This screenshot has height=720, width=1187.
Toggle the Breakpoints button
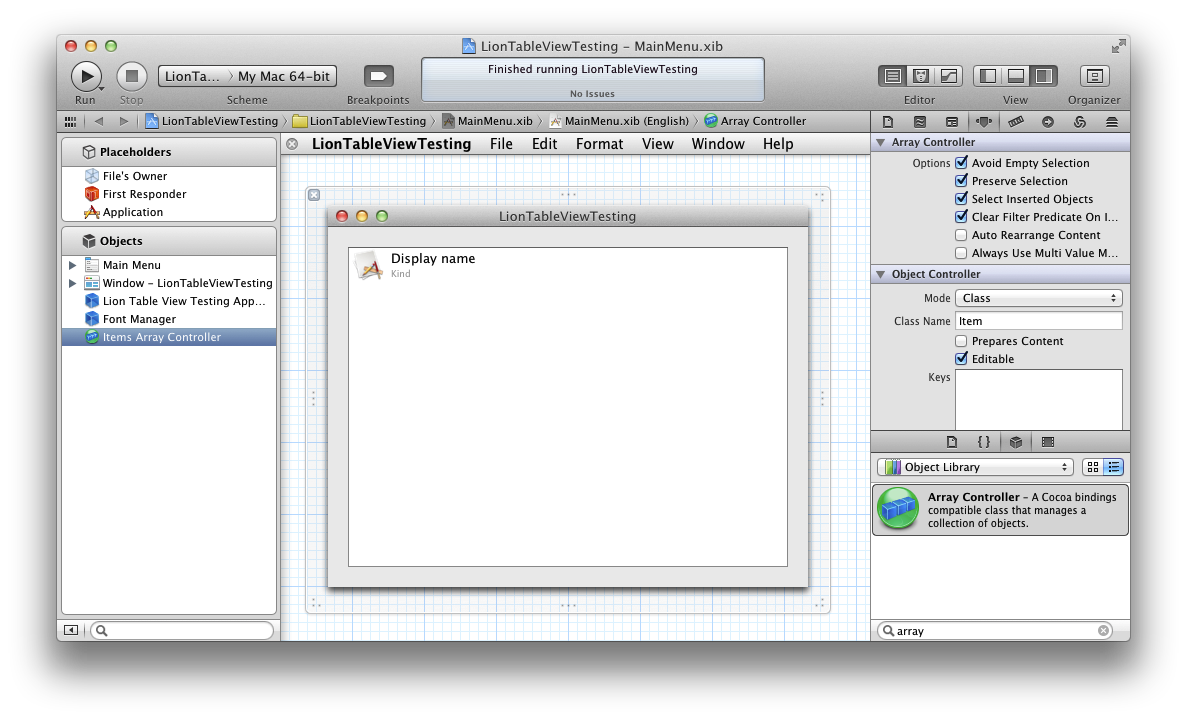[379, 76]
